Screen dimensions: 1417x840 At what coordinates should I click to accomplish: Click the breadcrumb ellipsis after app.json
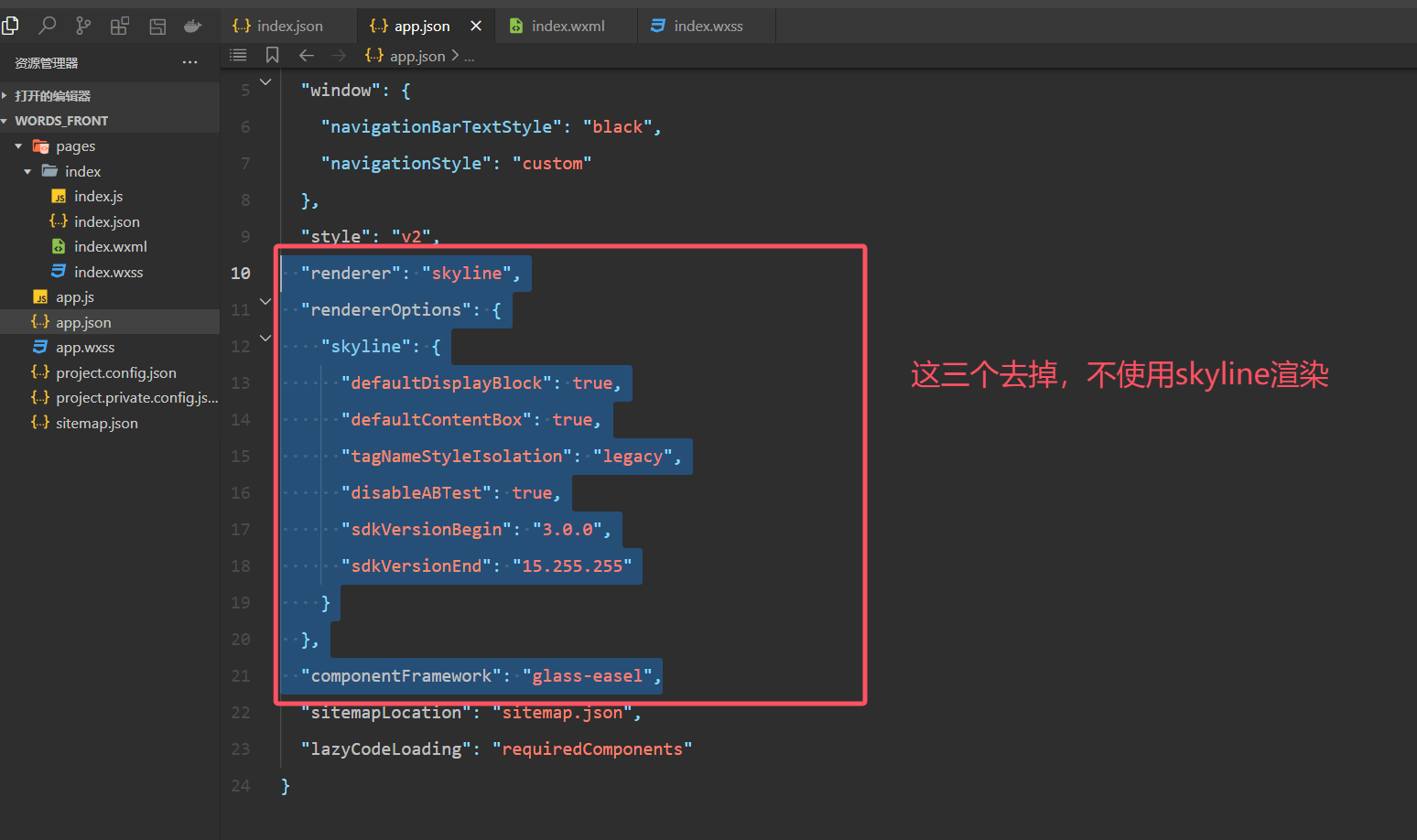[469, 57]
